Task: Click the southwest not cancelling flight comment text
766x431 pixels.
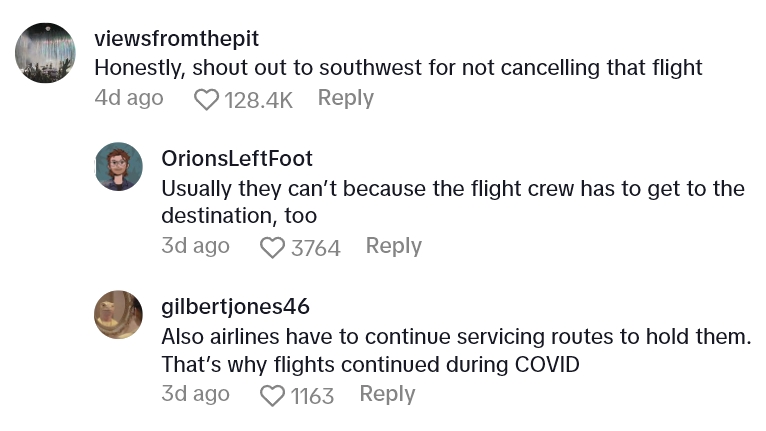Action: coord(398,68)
